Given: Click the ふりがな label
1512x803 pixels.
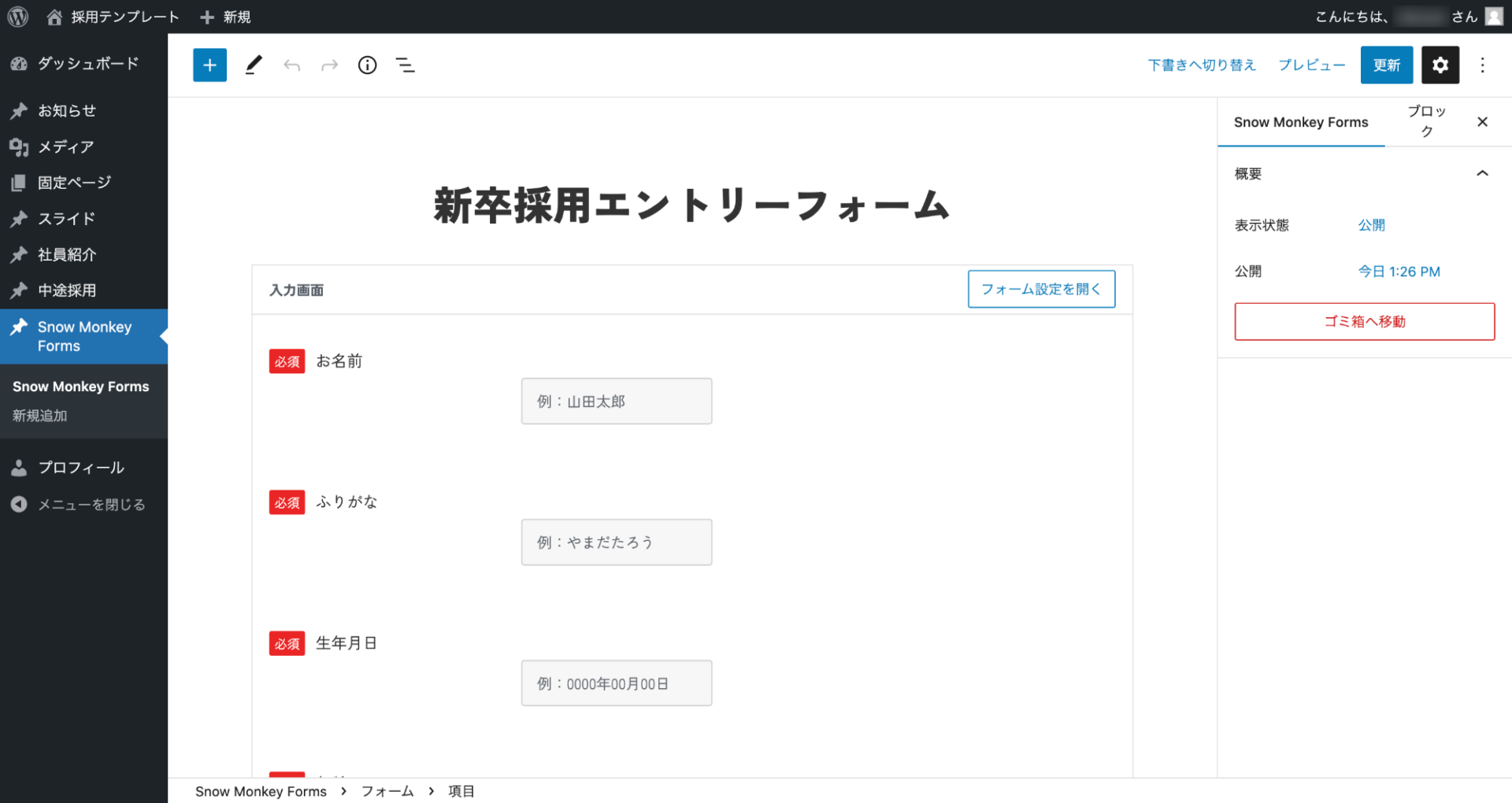Looking at the screenshot, I should (x=346, y=502).
